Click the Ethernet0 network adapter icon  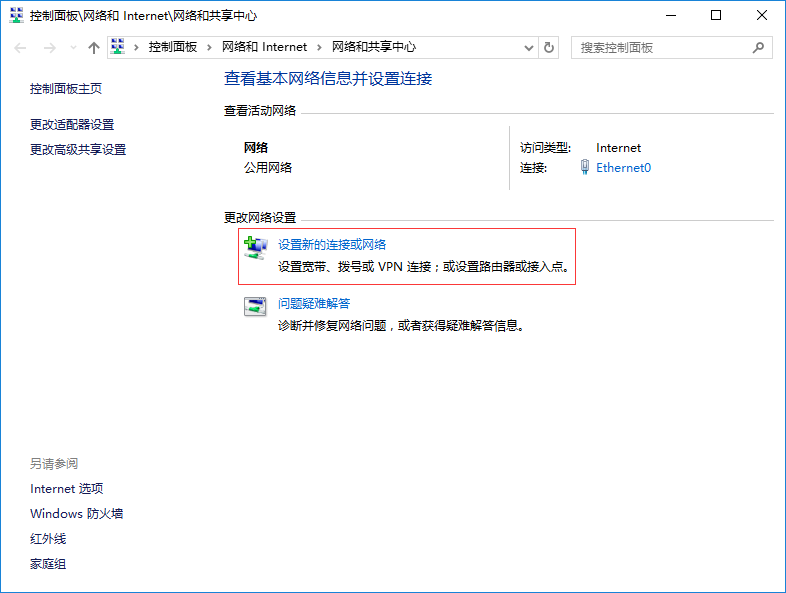(x=585, y=168)
